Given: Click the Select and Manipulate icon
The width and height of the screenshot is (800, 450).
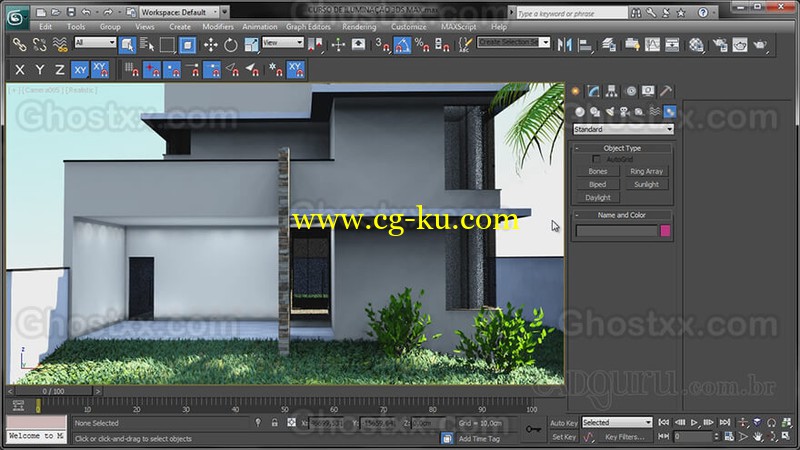Looking at the screenshot, I should (x=338, y=45).
